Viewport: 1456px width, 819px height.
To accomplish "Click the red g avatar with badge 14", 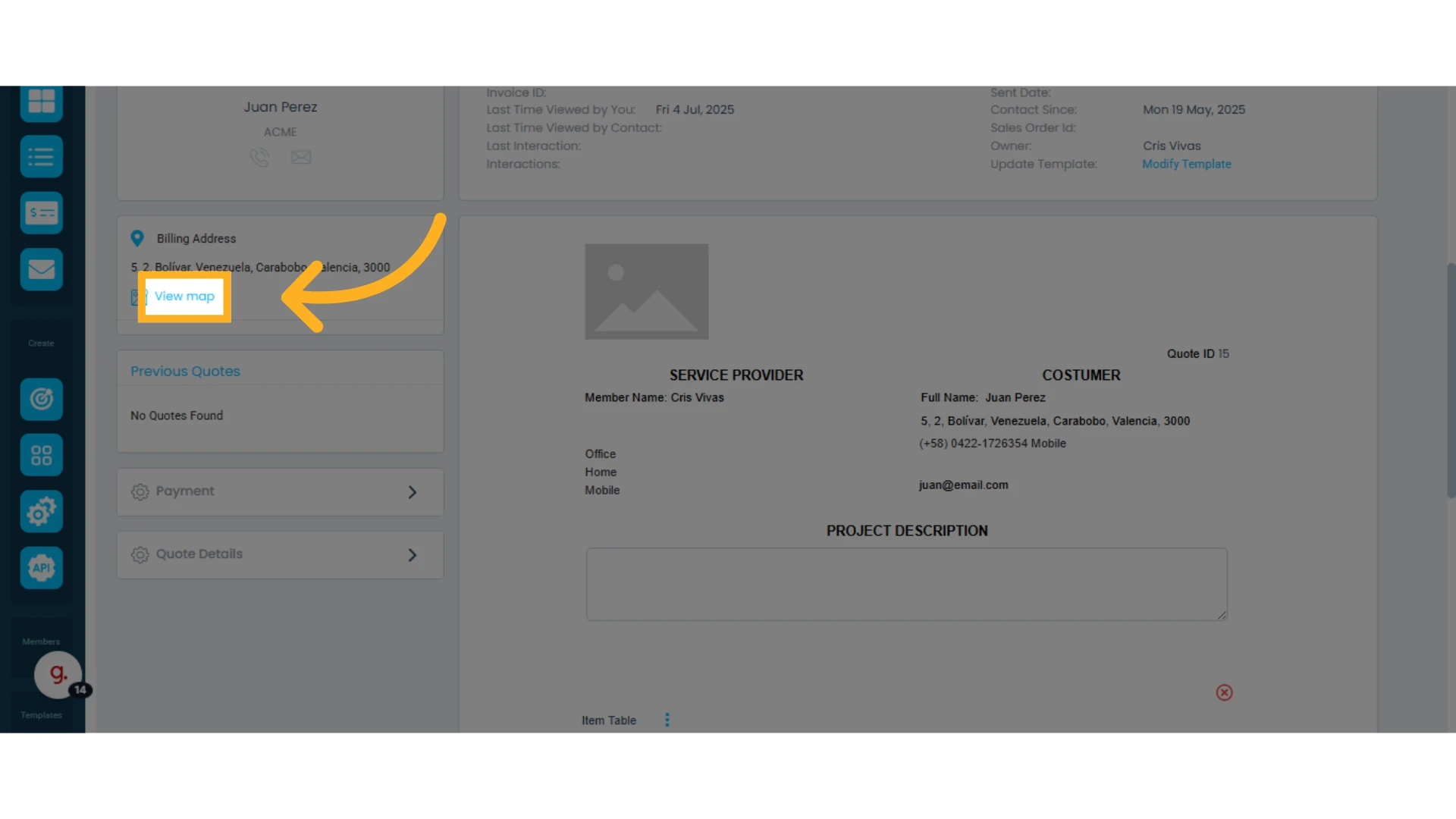I will (58, 674).
